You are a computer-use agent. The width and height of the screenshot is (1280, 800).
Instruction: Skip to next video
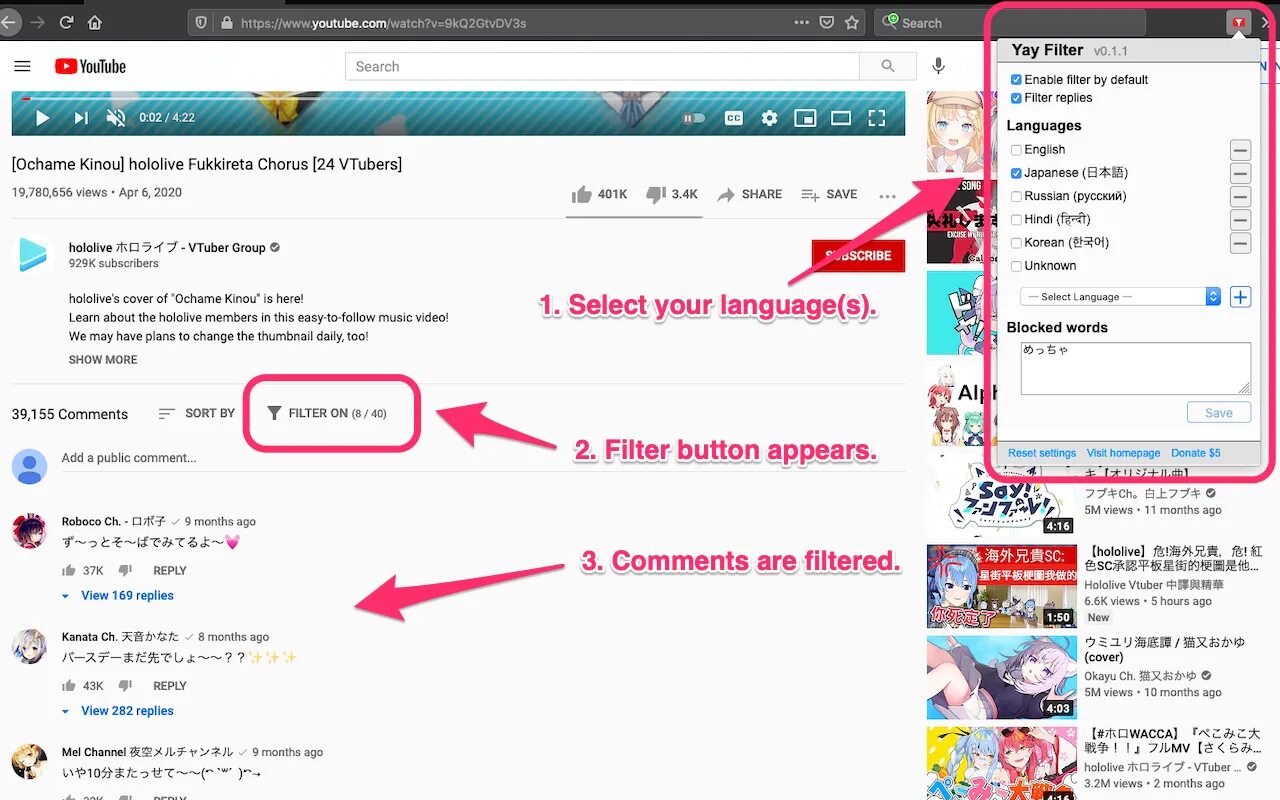click(80, 118)
